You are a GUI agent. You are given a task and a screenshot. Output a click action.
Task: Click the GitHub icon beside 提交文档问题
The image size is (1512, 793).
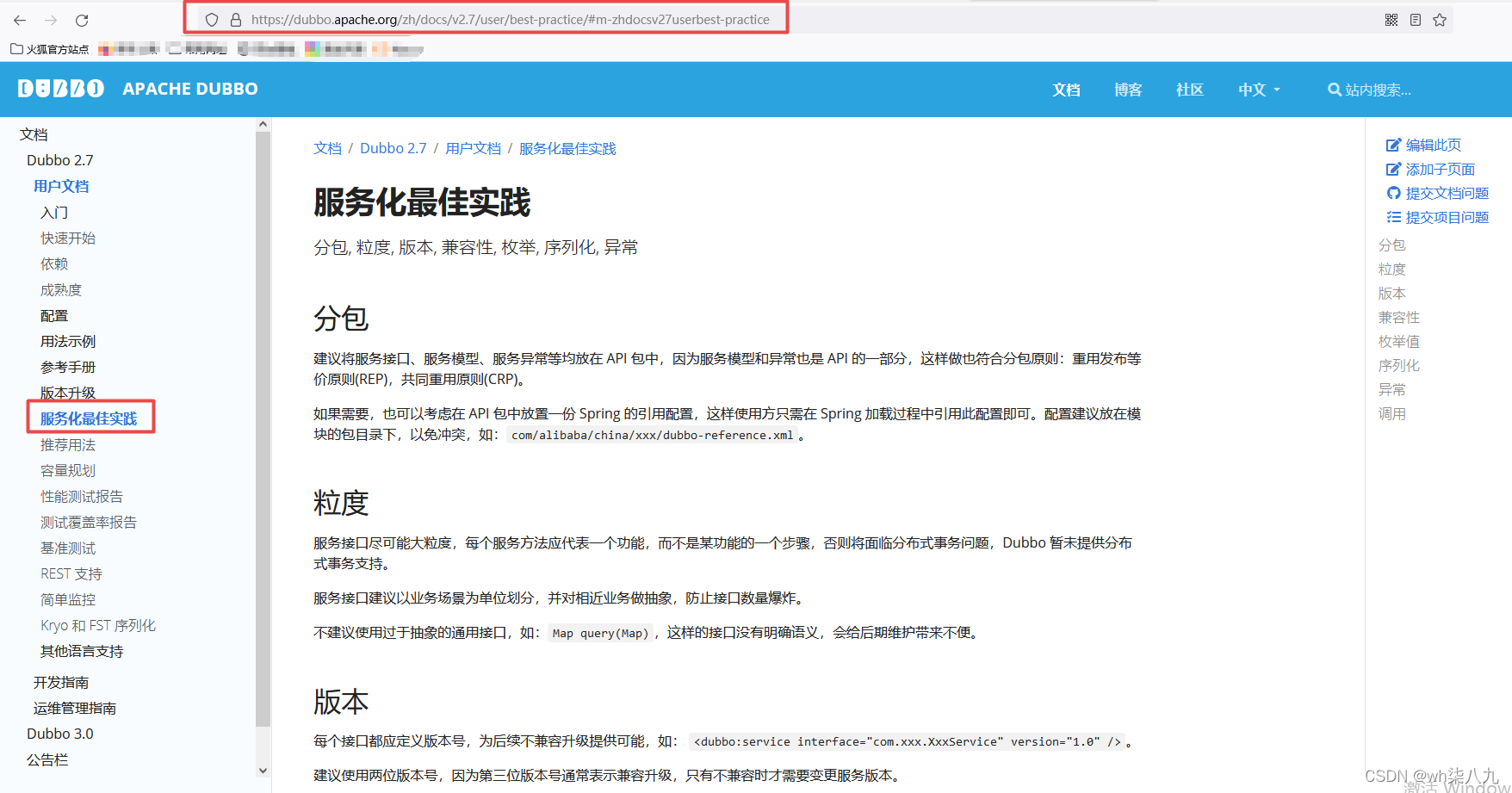1393,194
